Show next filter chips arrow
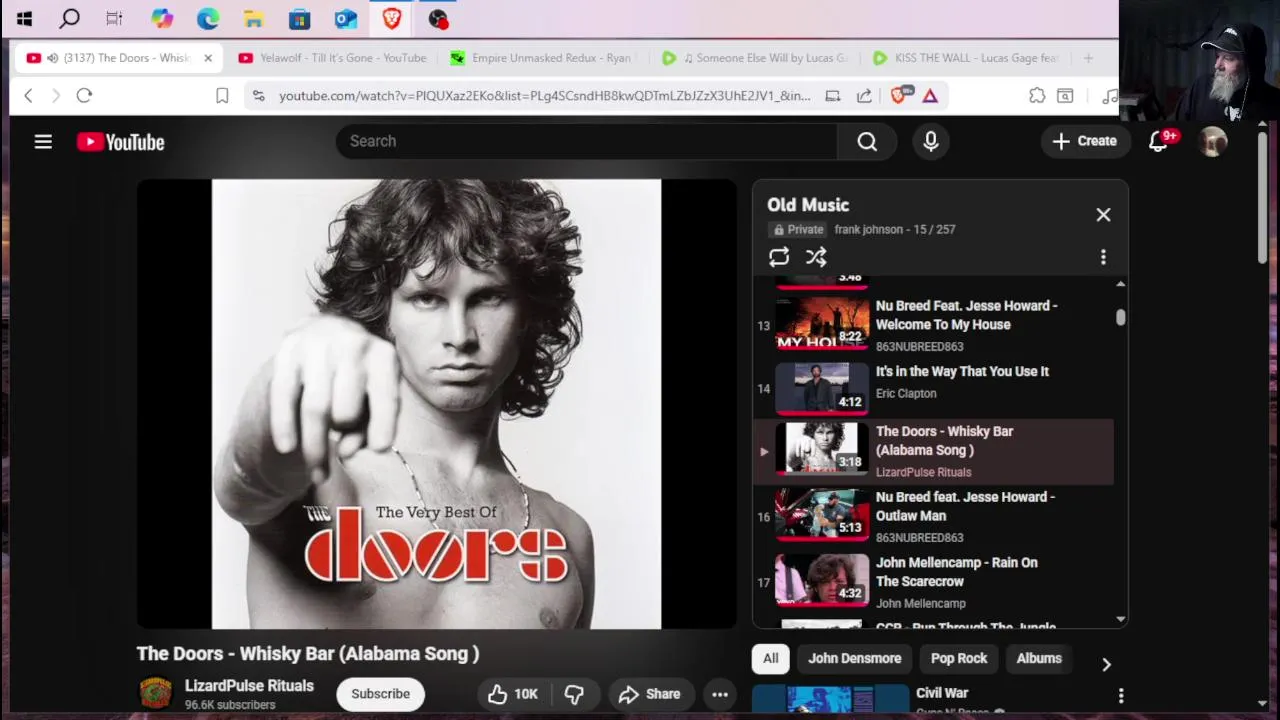The image size is (1280, 720). coord(1106,664)
